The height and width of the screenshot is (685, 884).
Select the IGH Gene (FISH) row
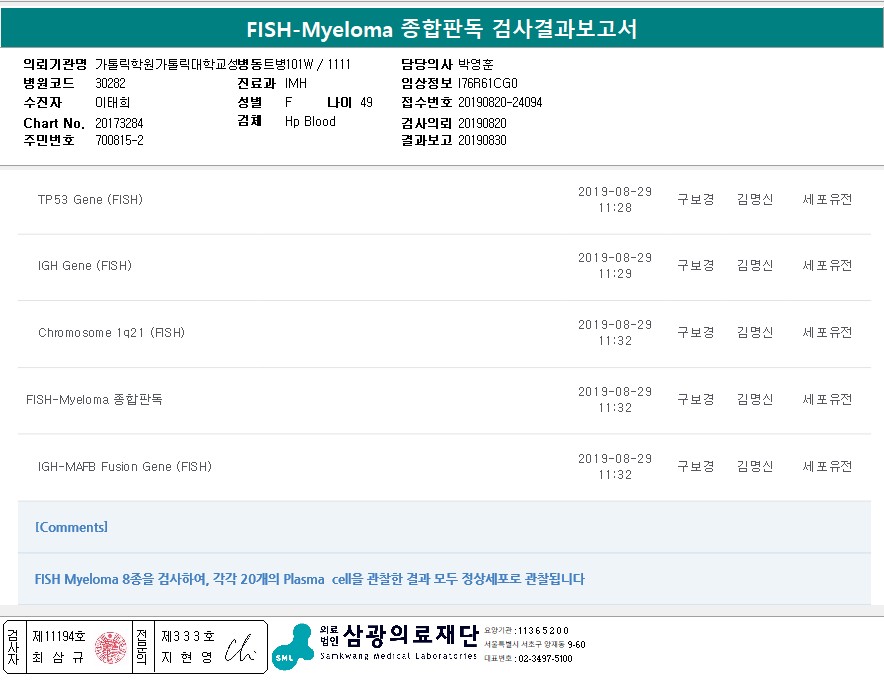pos(85,266)
